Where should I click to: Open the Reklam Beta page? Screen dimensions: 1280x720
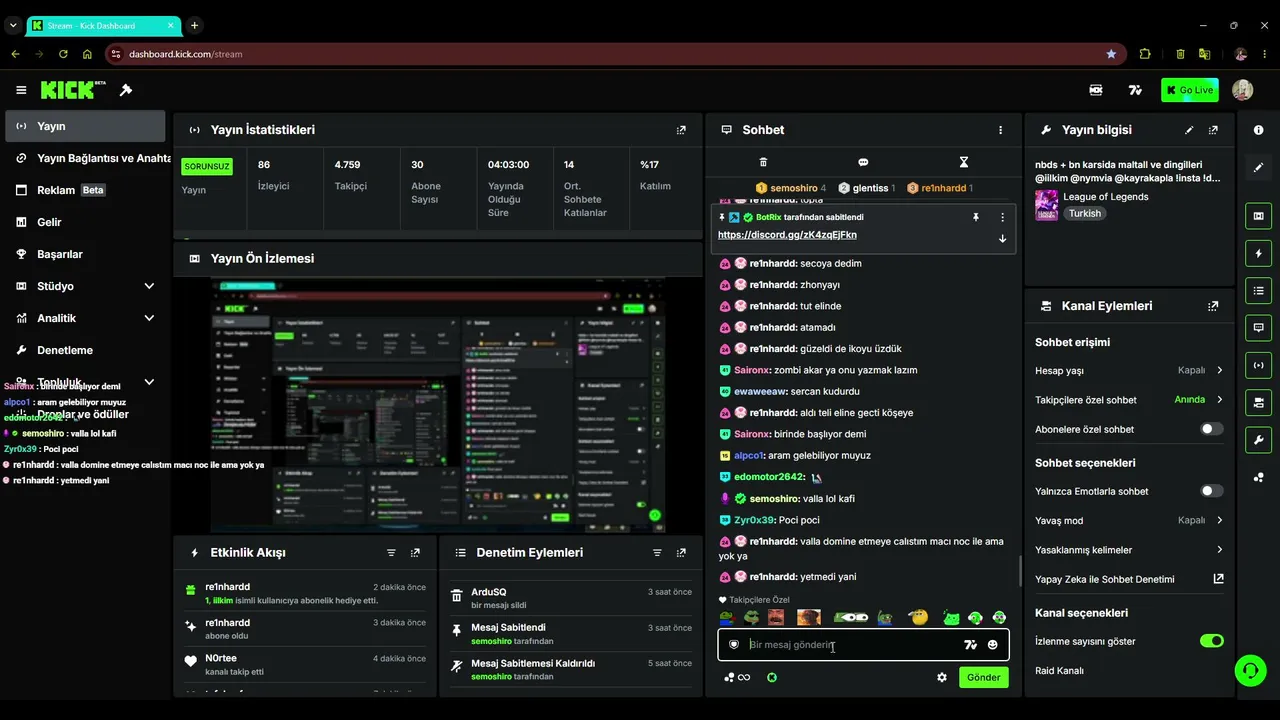coord(85,190)
